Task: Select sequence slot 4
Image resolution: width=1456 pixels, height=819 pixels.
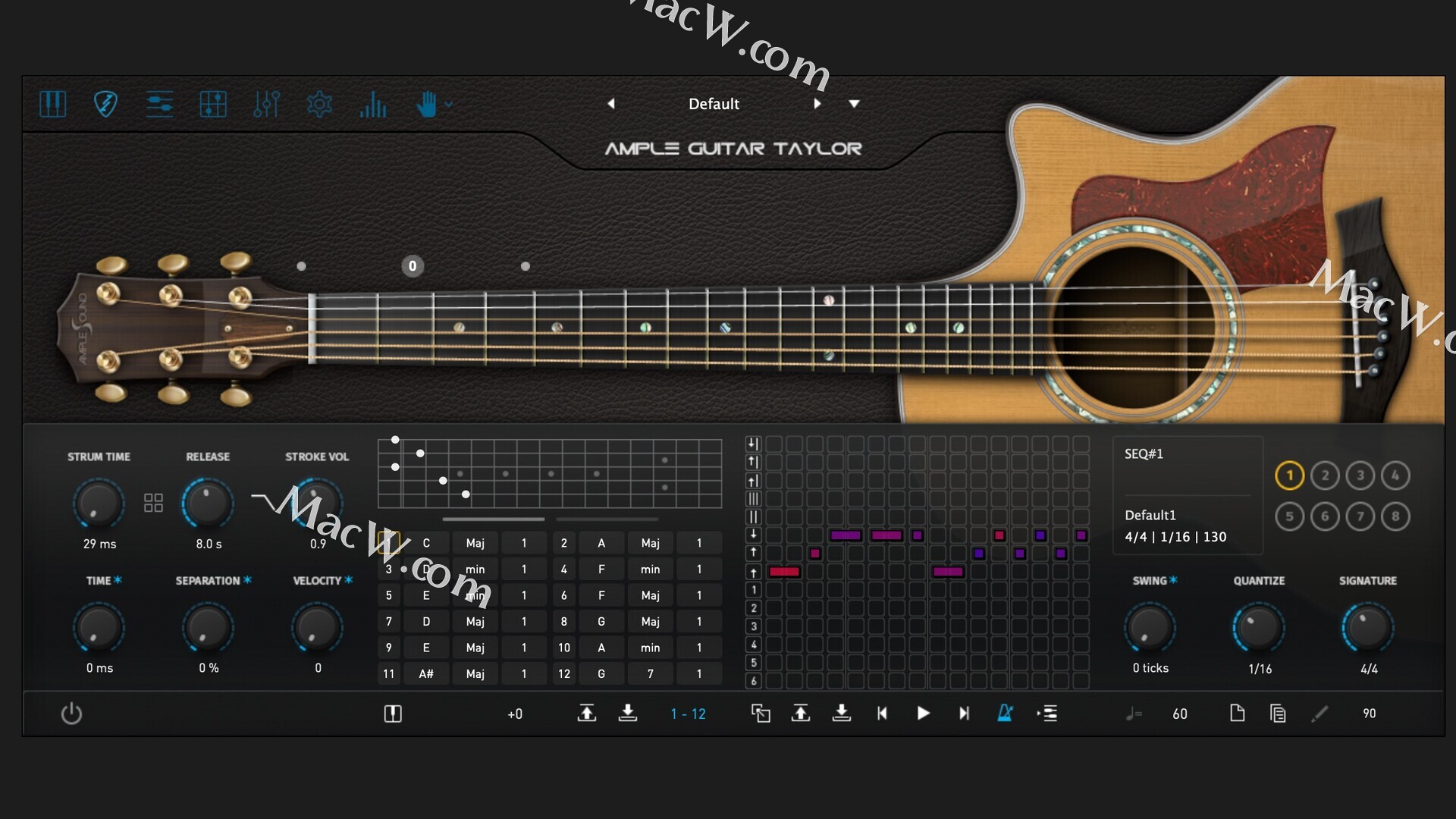Action: point(1395,475)
